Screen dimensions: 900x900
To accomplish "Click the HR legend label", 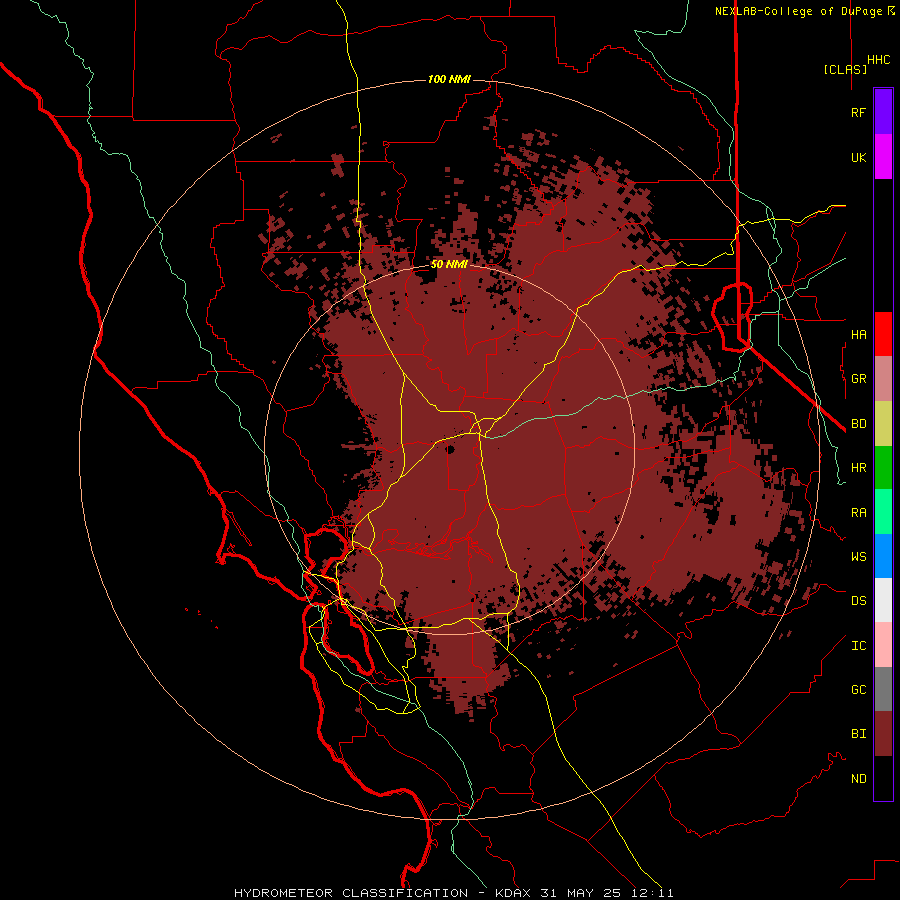I will [x=858, y=467].
